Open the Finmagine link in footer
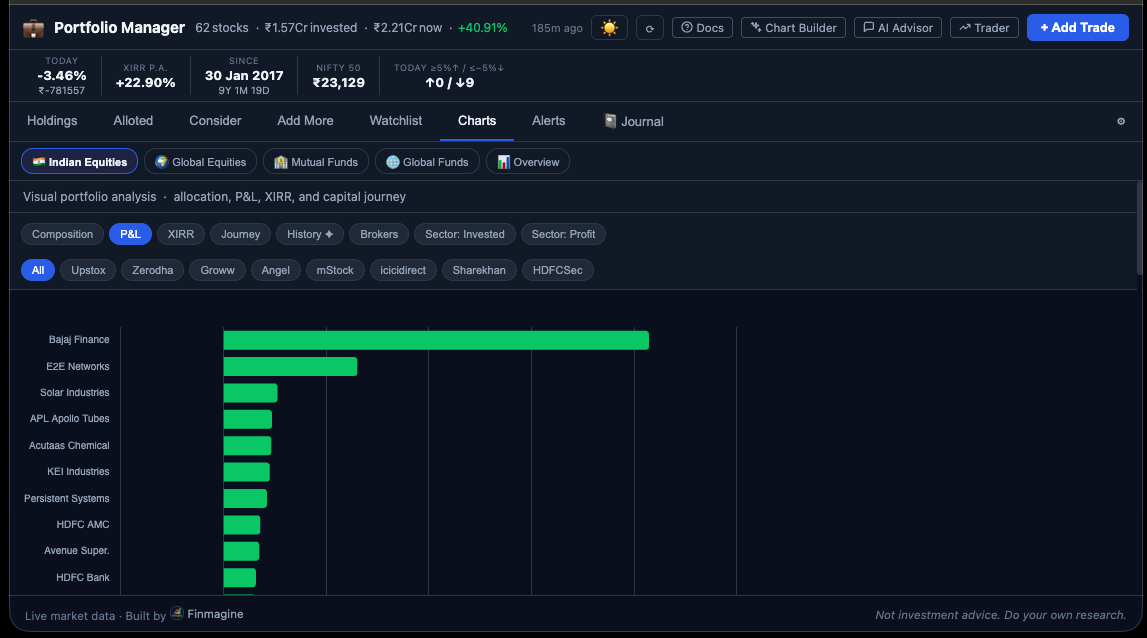 (207, 614)
